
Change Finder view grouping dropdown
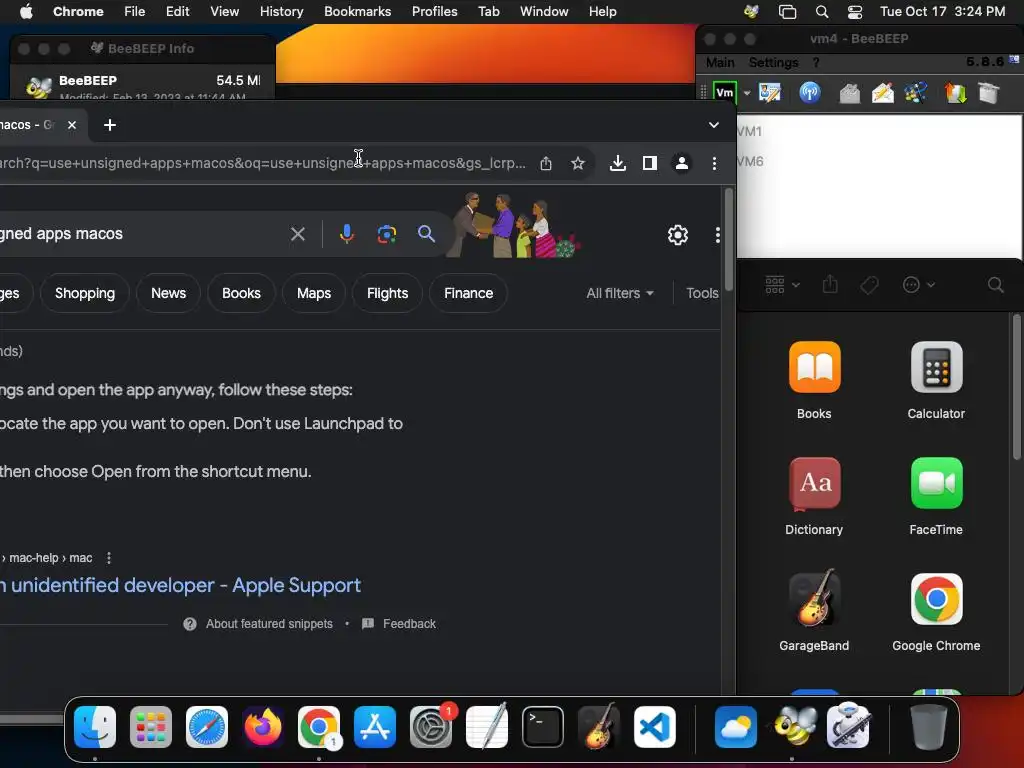(782, 285)
